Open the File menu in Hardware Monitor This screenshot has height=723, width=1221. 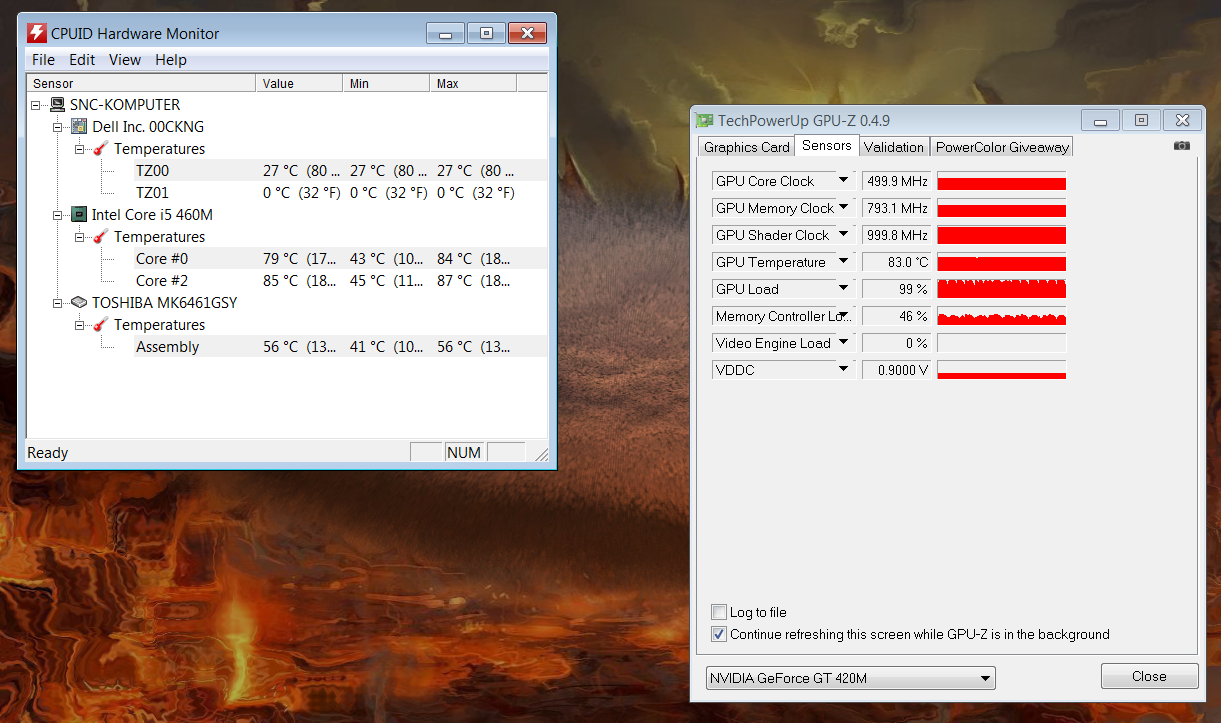(43, 60)
